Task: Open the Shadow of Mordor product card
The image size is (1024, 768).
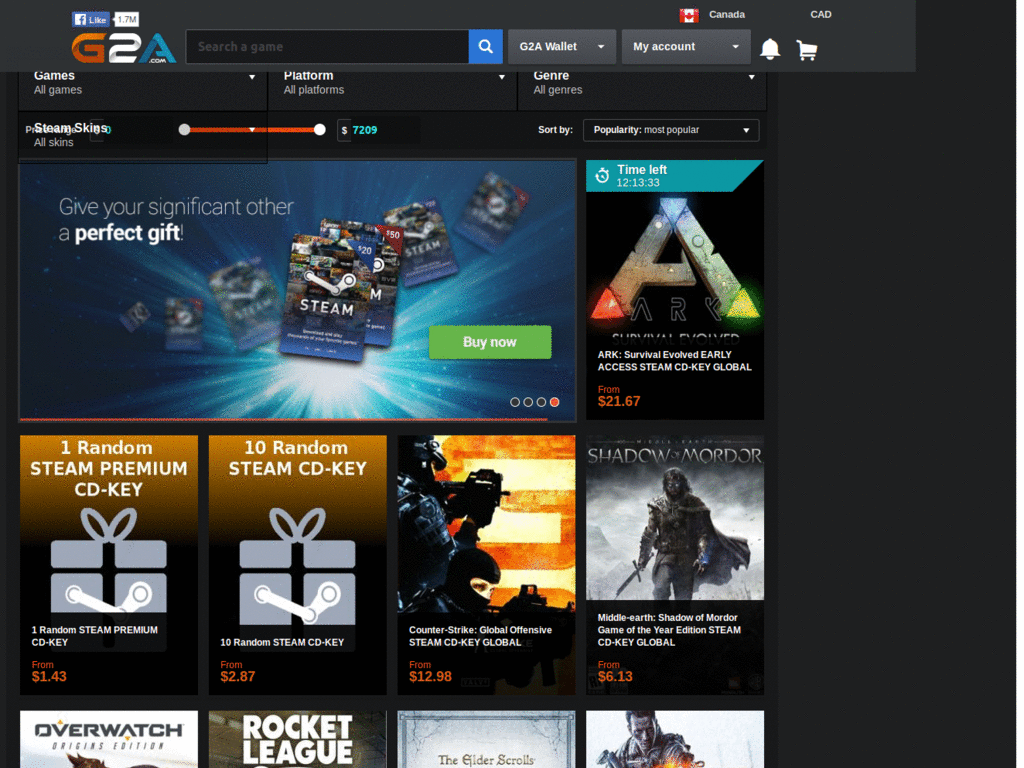Action: tap(675, 565)
